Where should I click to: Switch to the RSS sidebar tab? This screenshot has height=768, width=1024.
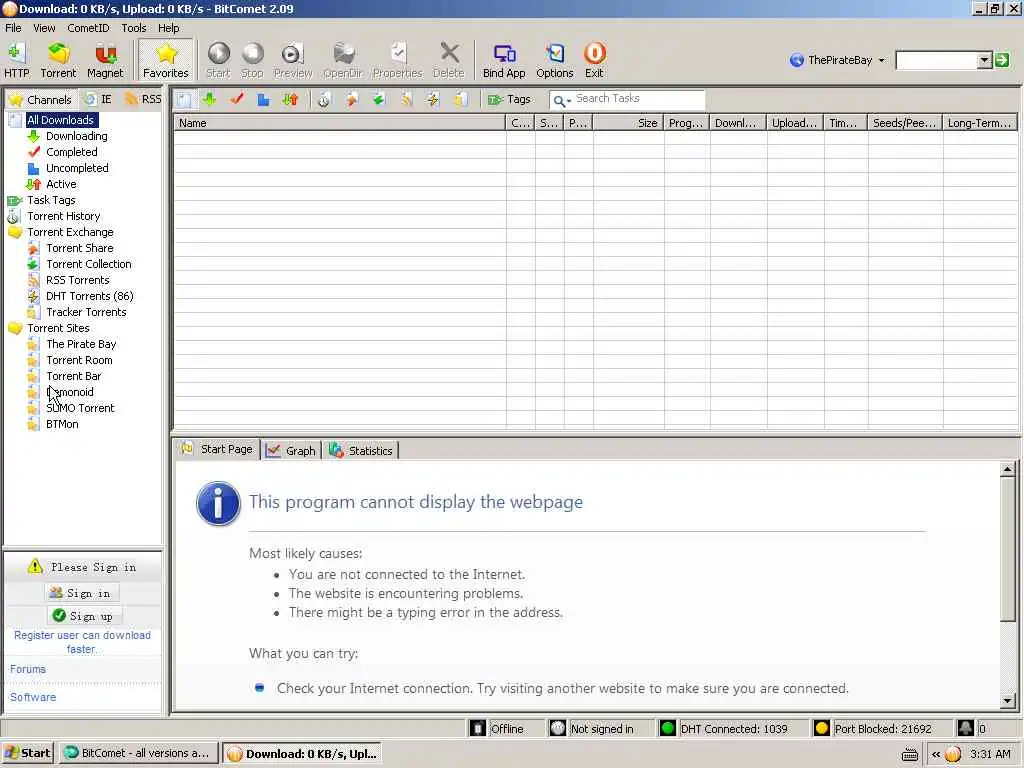[x=142, y=99]
